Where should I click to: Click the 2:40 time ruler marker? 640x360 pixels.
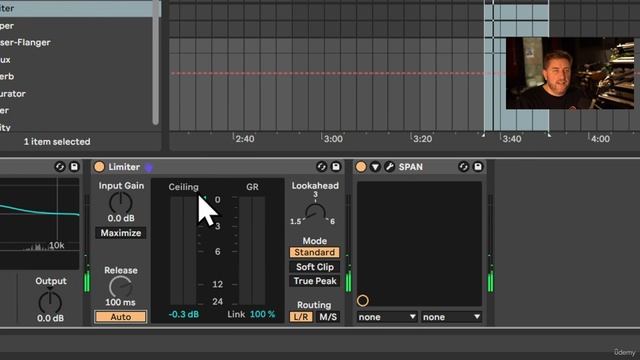click(244, 139)
